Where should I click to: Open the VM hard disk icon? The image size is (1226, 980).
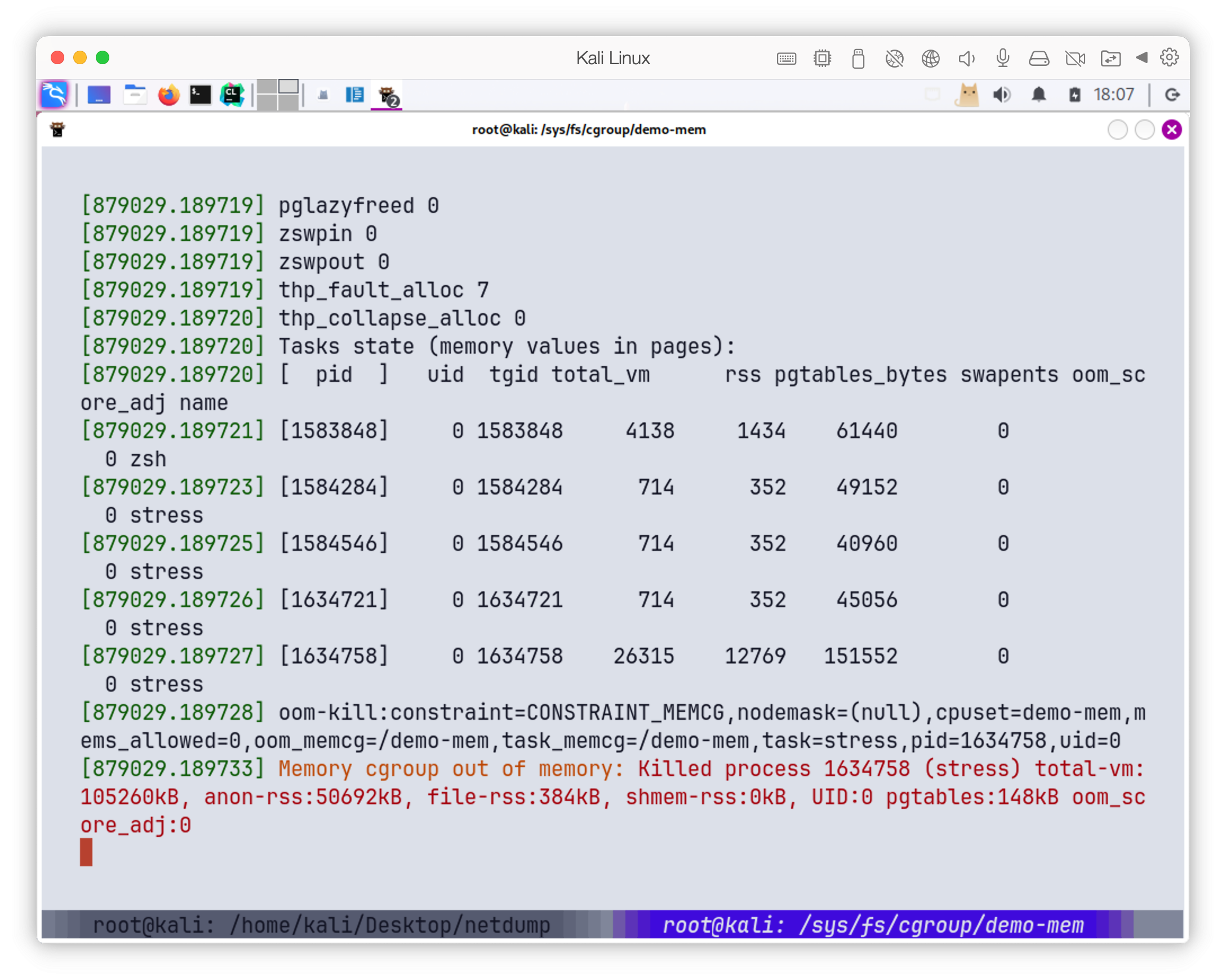click(1038, 58)
